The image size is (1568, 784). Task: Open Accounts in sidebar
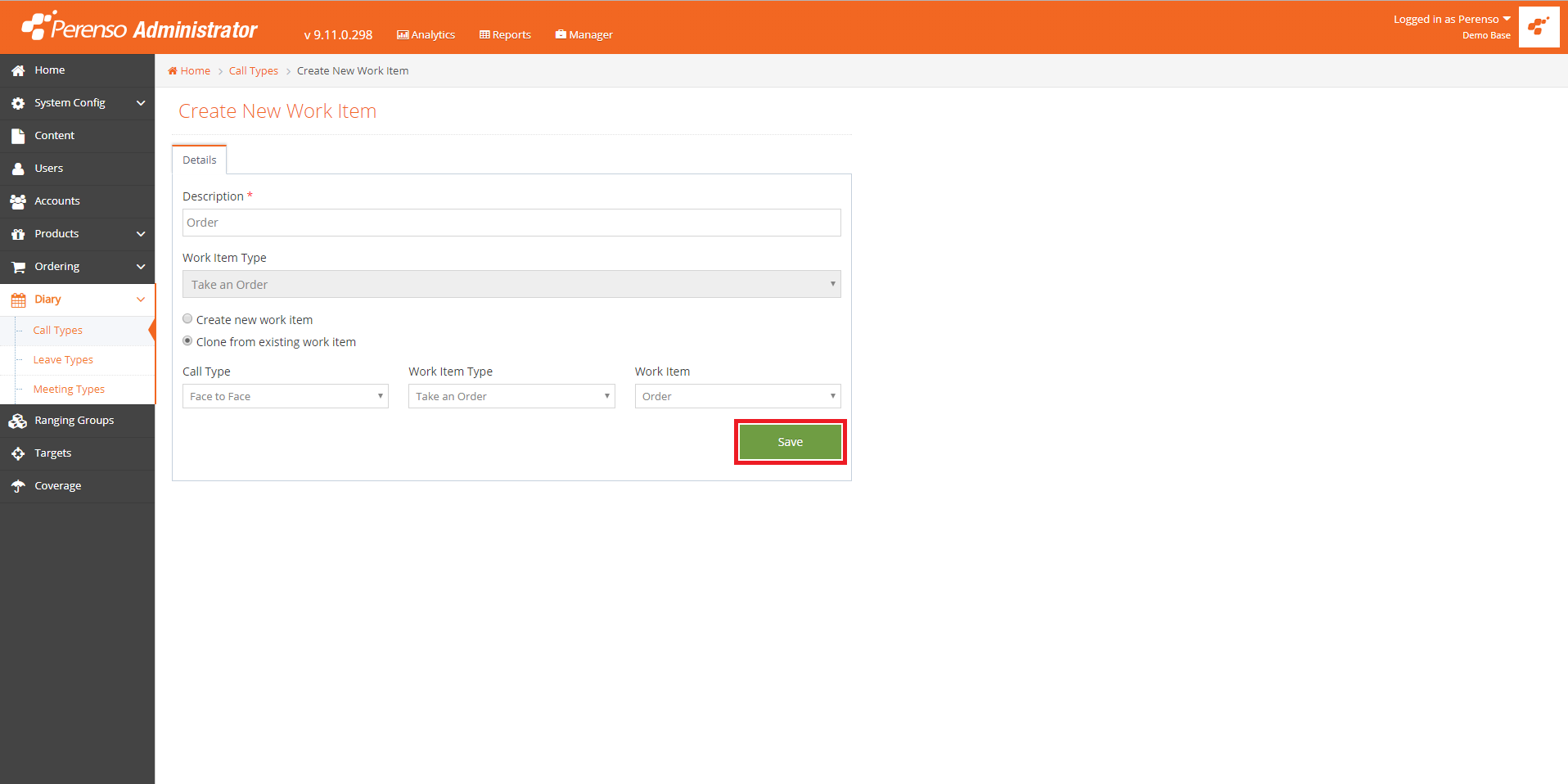tap(77, 201)
